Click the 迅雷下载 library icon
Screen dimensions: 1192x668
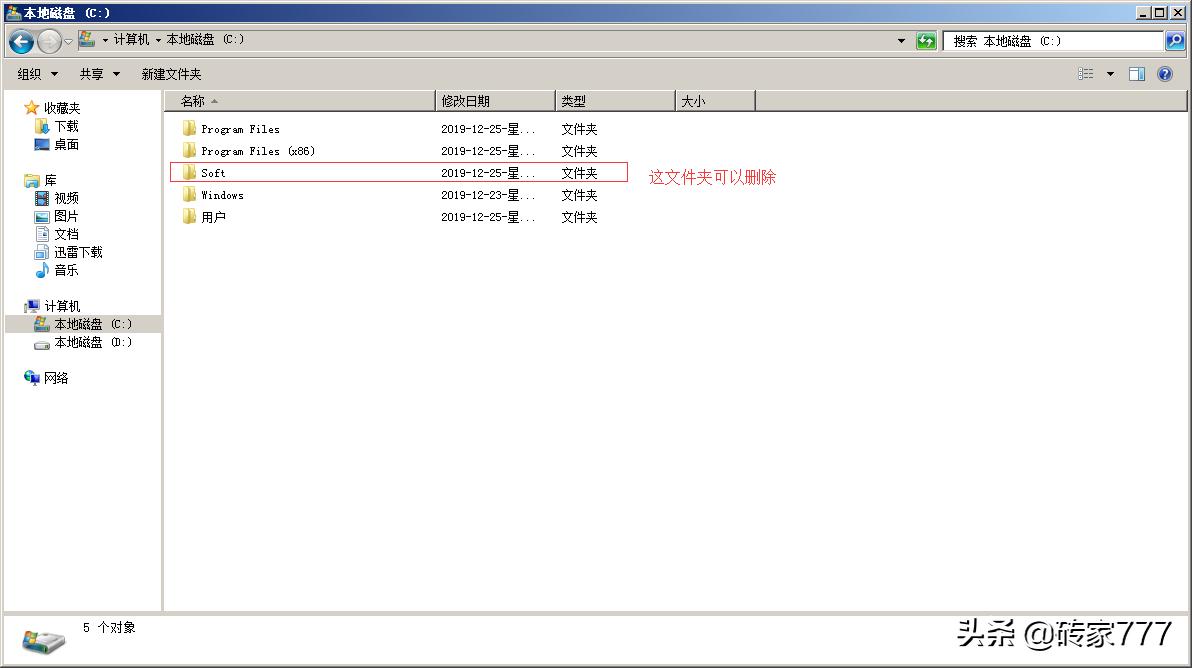tap(42, 252)
